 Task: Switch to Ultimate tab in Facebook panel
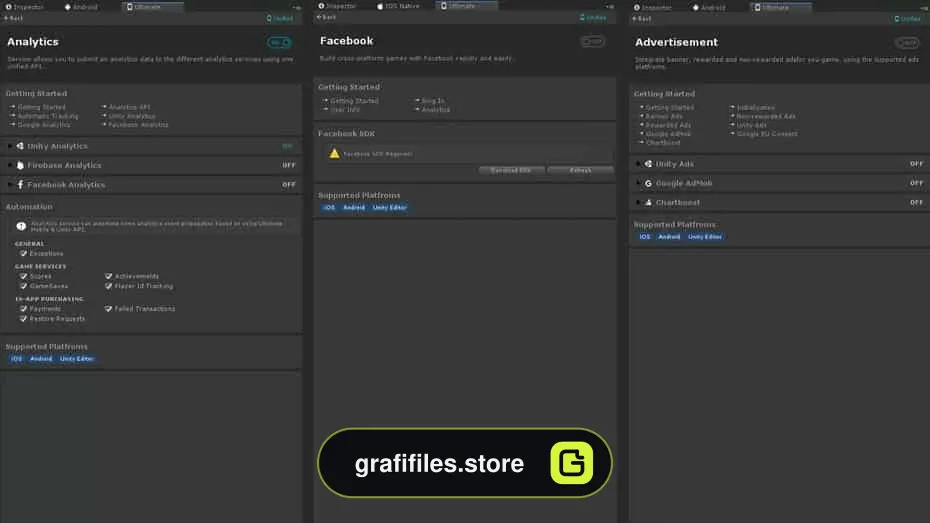point(466,6)
